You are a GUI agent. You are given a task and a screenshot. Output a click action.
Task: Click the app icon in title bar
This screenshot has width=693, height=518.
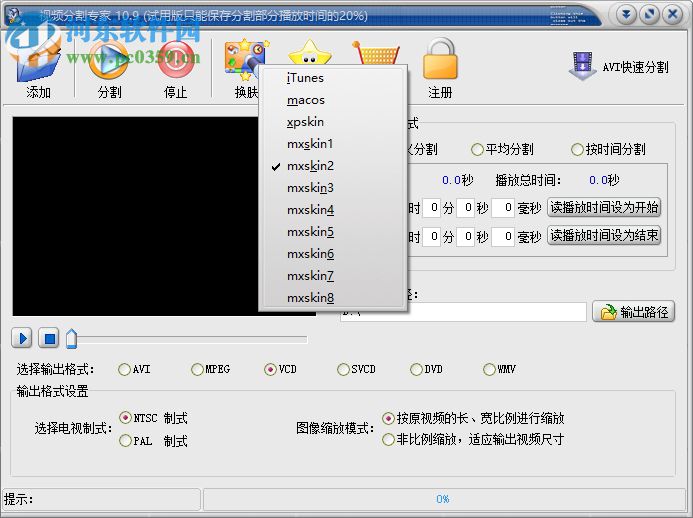pos(15,15)
